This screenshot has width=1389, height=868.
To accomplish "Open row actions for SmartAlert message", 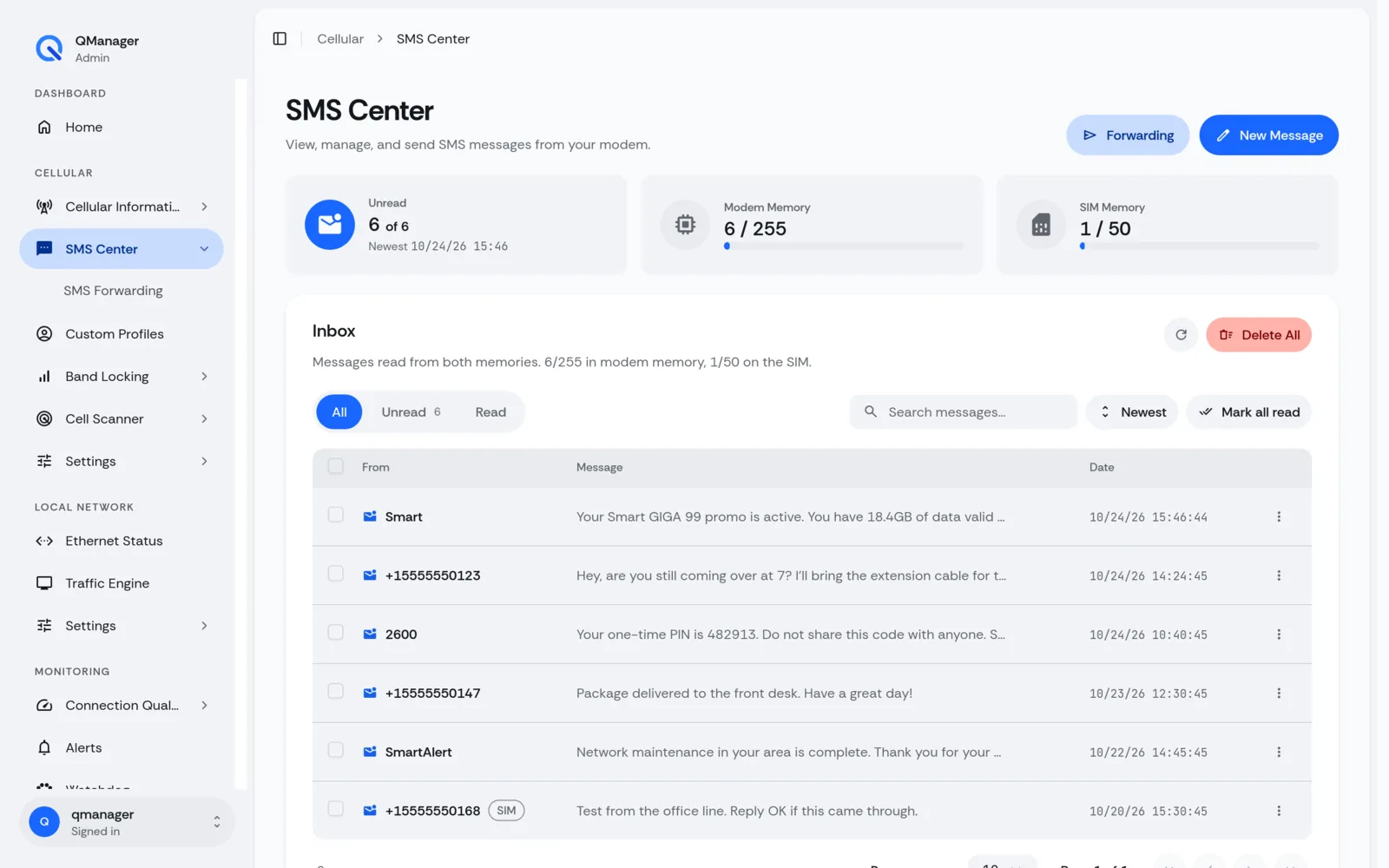I will [1279, 752].
